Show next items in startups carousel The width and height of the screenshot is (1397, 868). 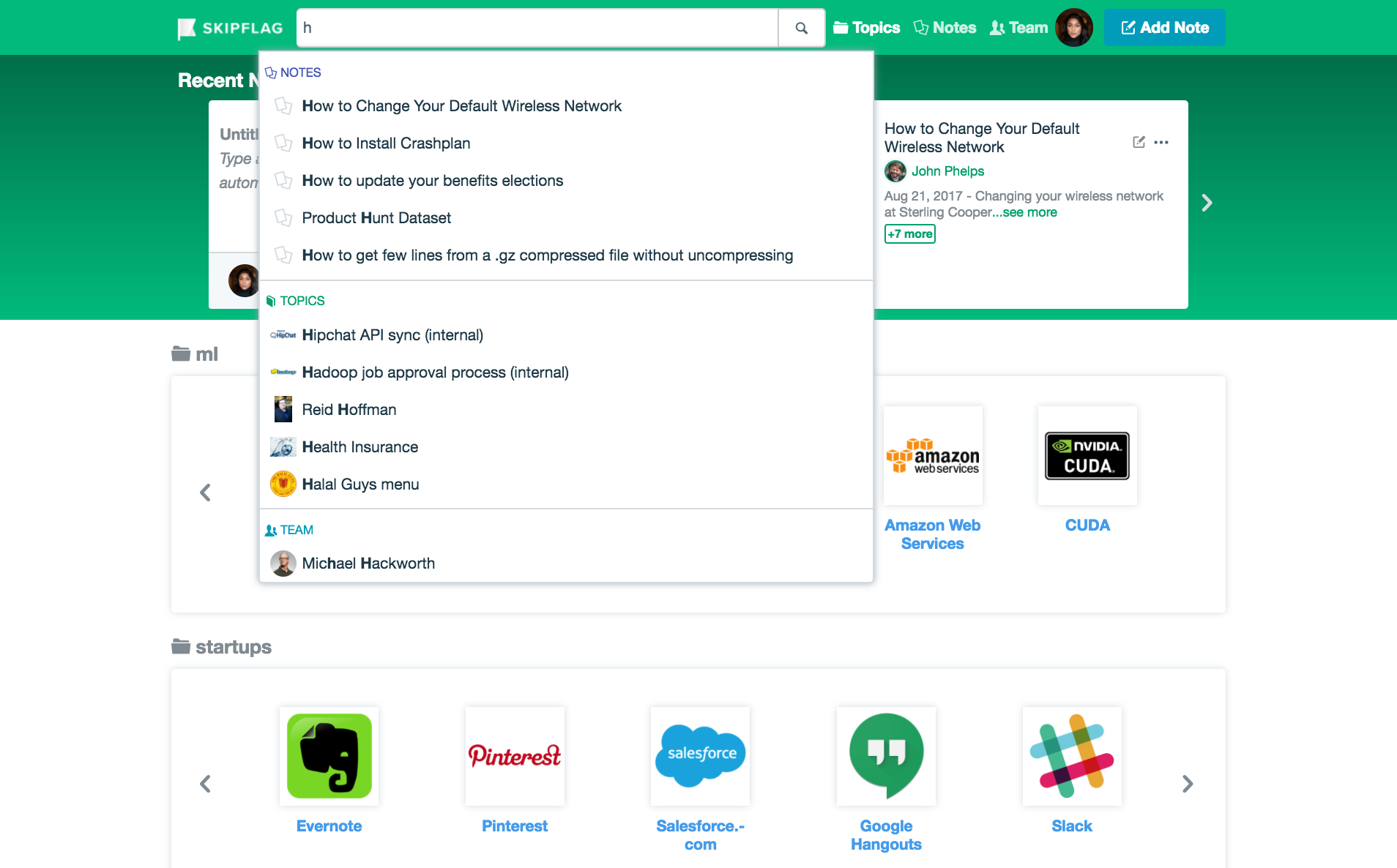pyautogui.click(x=1188, y=784)
